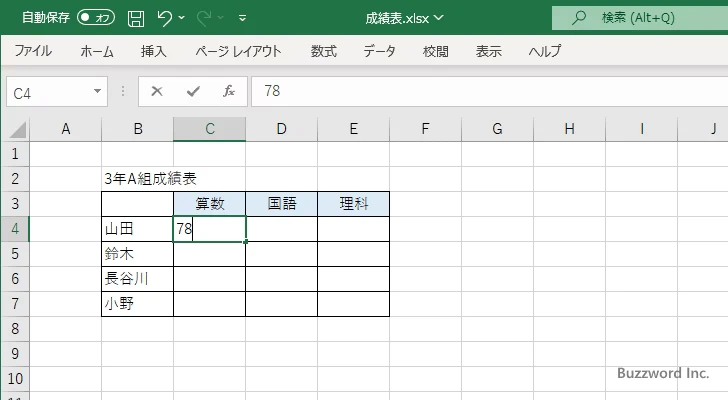Viewport: 728px width, 400px height.
Task: Select row 5 header
Action: (15, 254)
